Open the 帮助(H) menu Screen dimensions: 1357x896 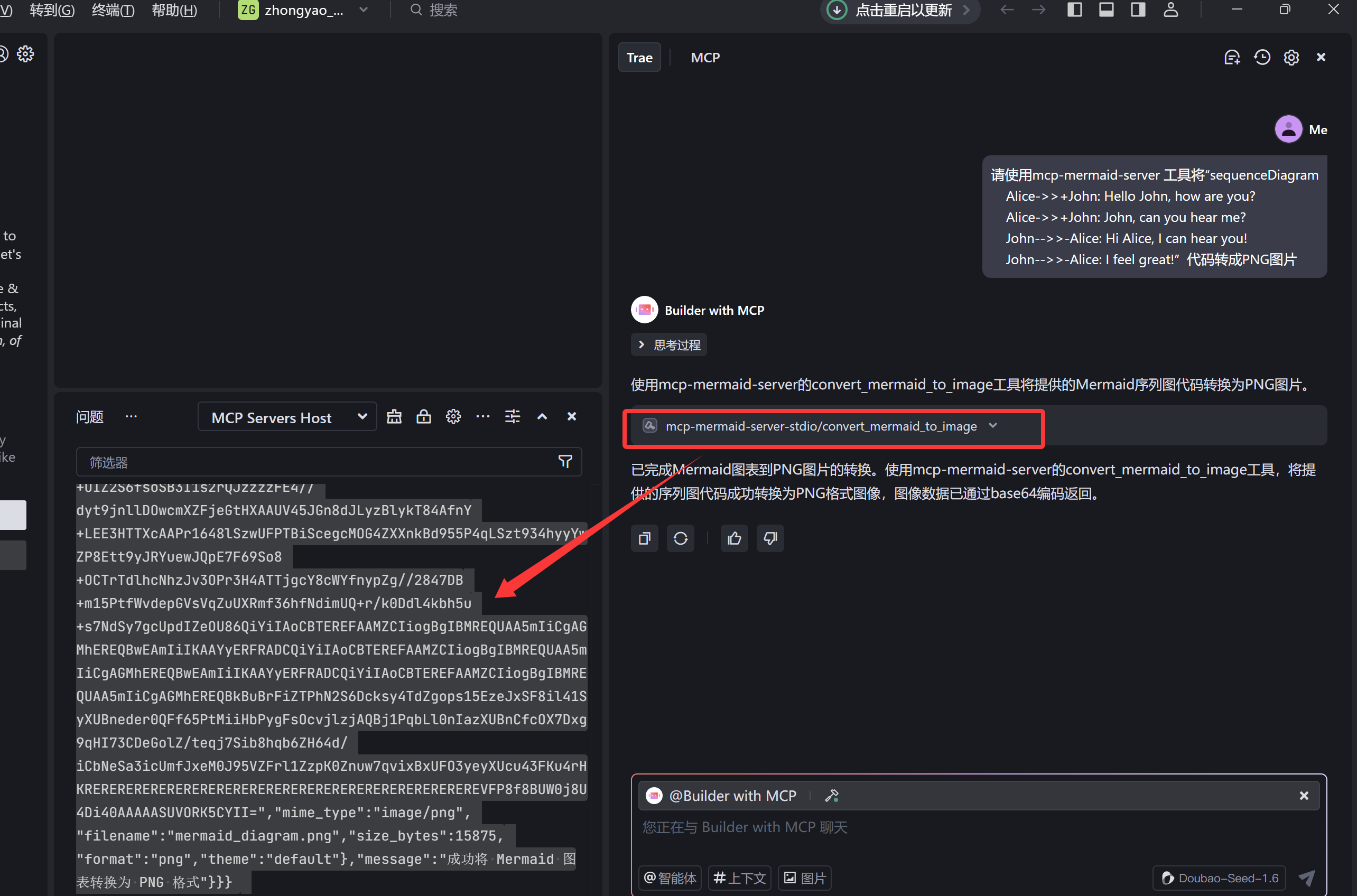[174, 10]
